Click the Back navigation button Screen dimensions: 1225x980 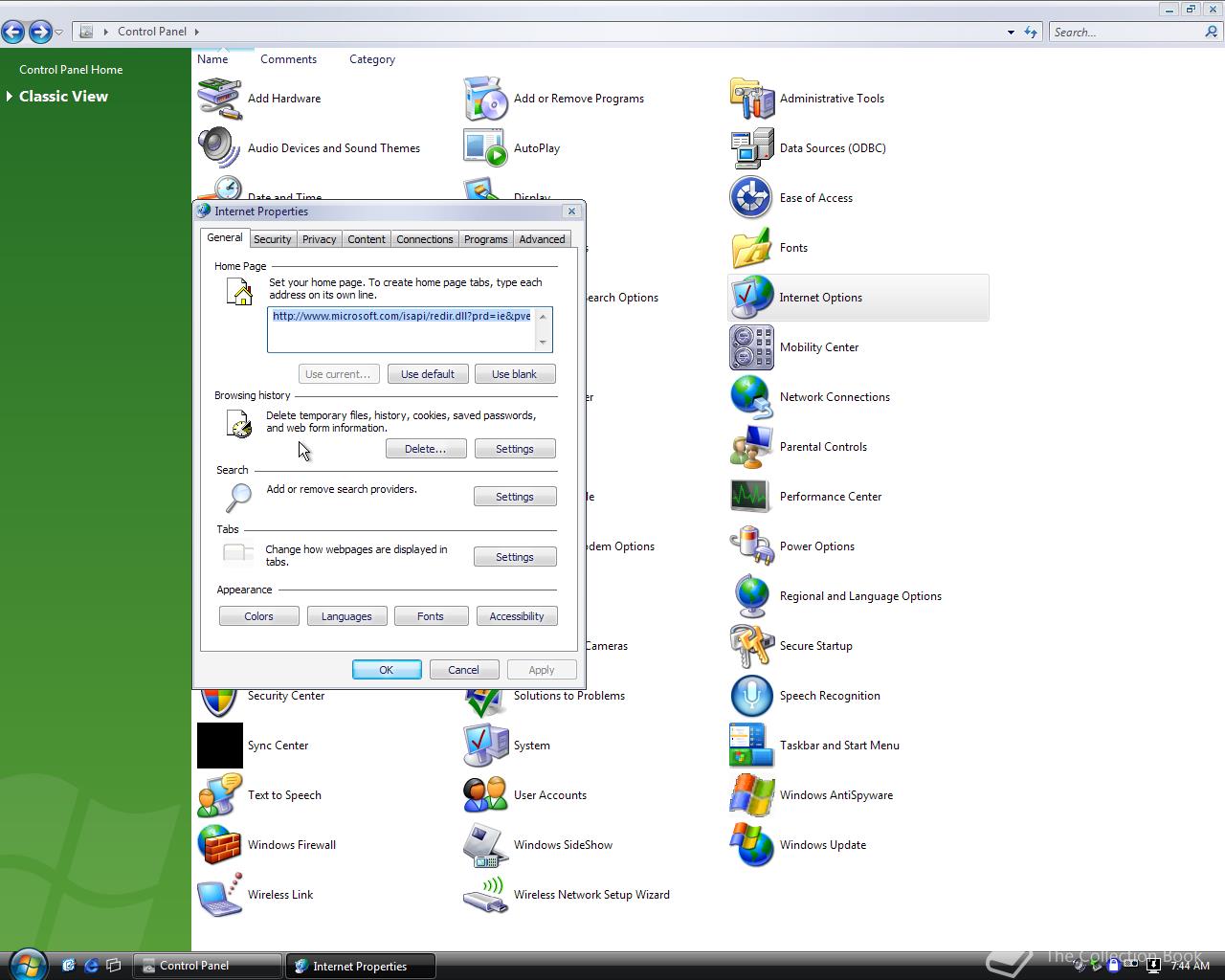pyautogui.click(x=13, y=32)
